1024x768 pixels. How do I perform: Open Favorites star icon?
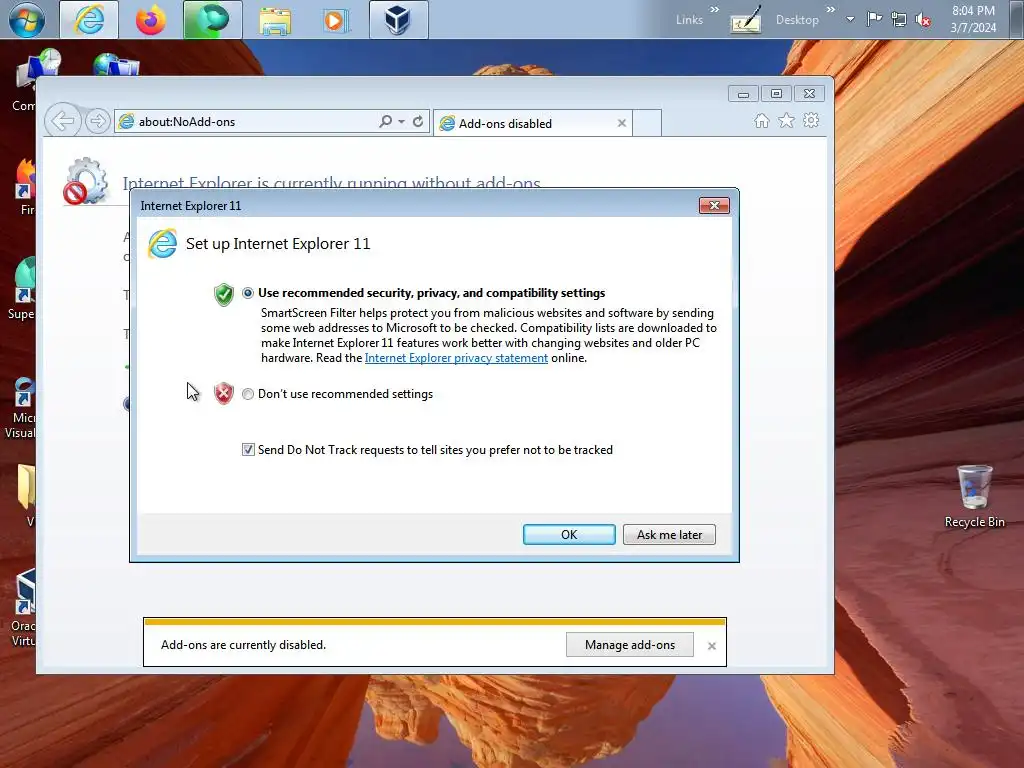tap(786, 120)
